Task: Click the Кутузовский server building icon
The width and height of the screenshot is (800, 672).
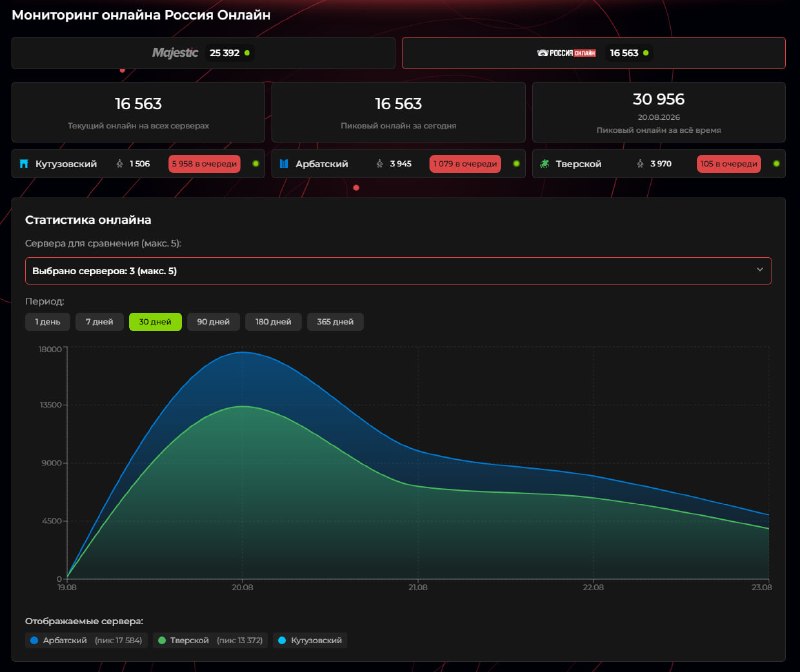Action: click(23, 164)
